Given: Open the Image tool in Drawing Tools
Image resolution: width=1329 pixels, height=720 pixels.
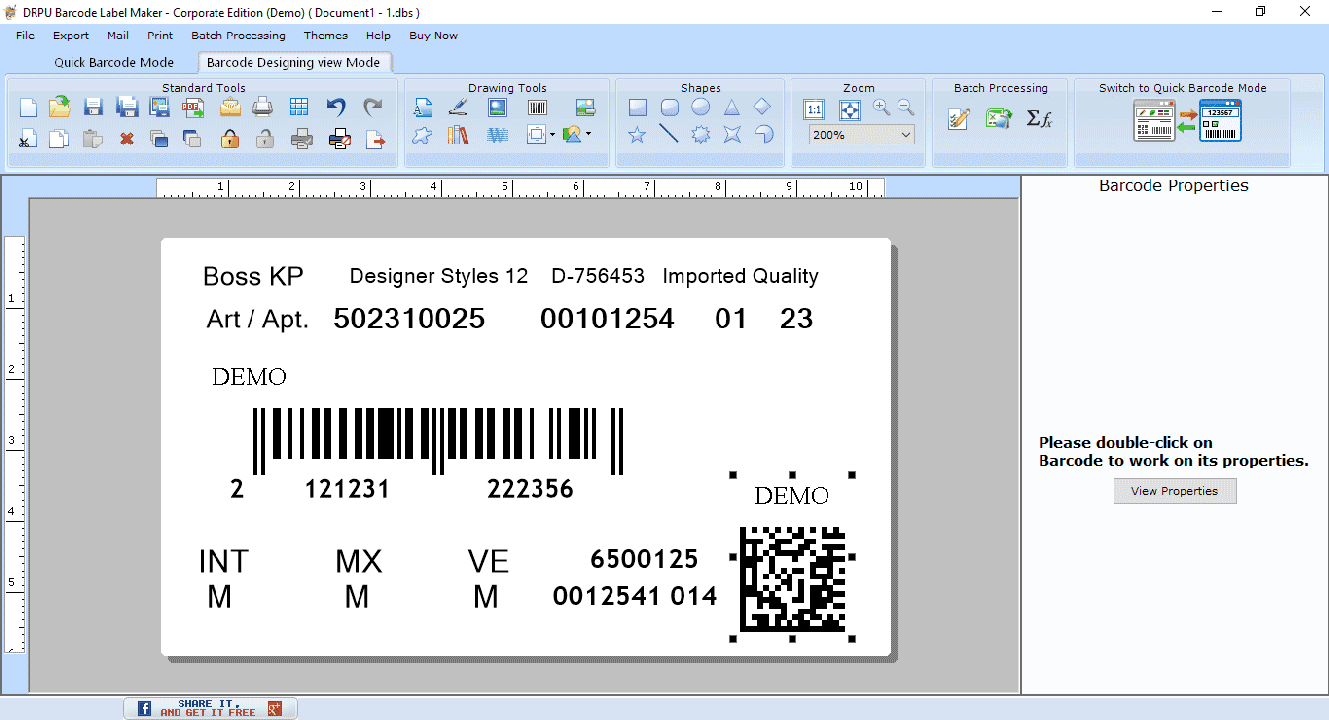Looking at the screenshot, I should point(496,106).
